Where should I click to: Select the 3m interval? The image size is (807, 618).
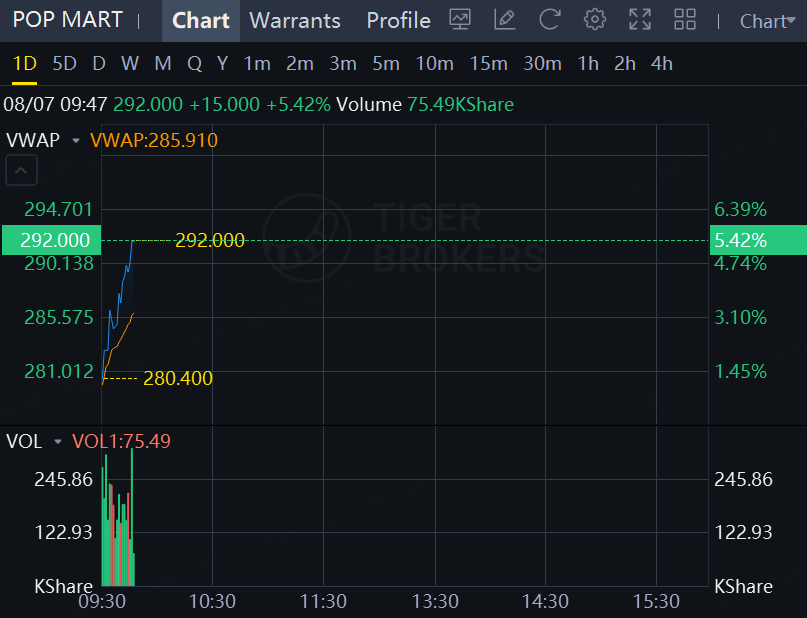(x=343, y=64)
